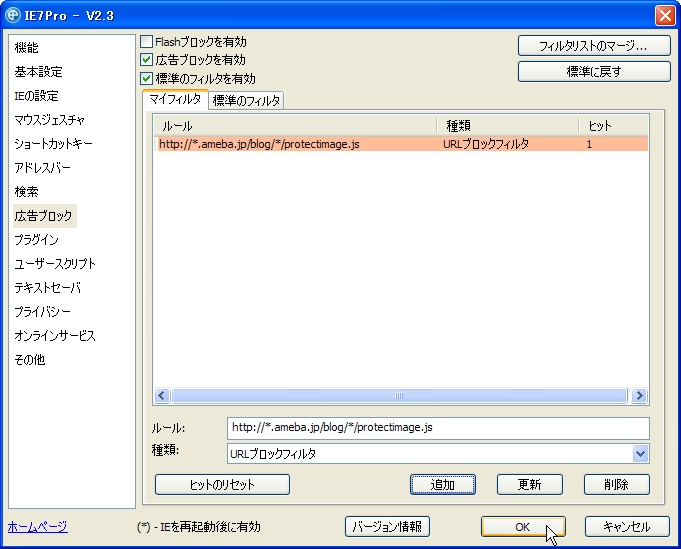Close the IE7Pro settings window
The width and height of the screenshot is (681, 549).
click(665, 16)
